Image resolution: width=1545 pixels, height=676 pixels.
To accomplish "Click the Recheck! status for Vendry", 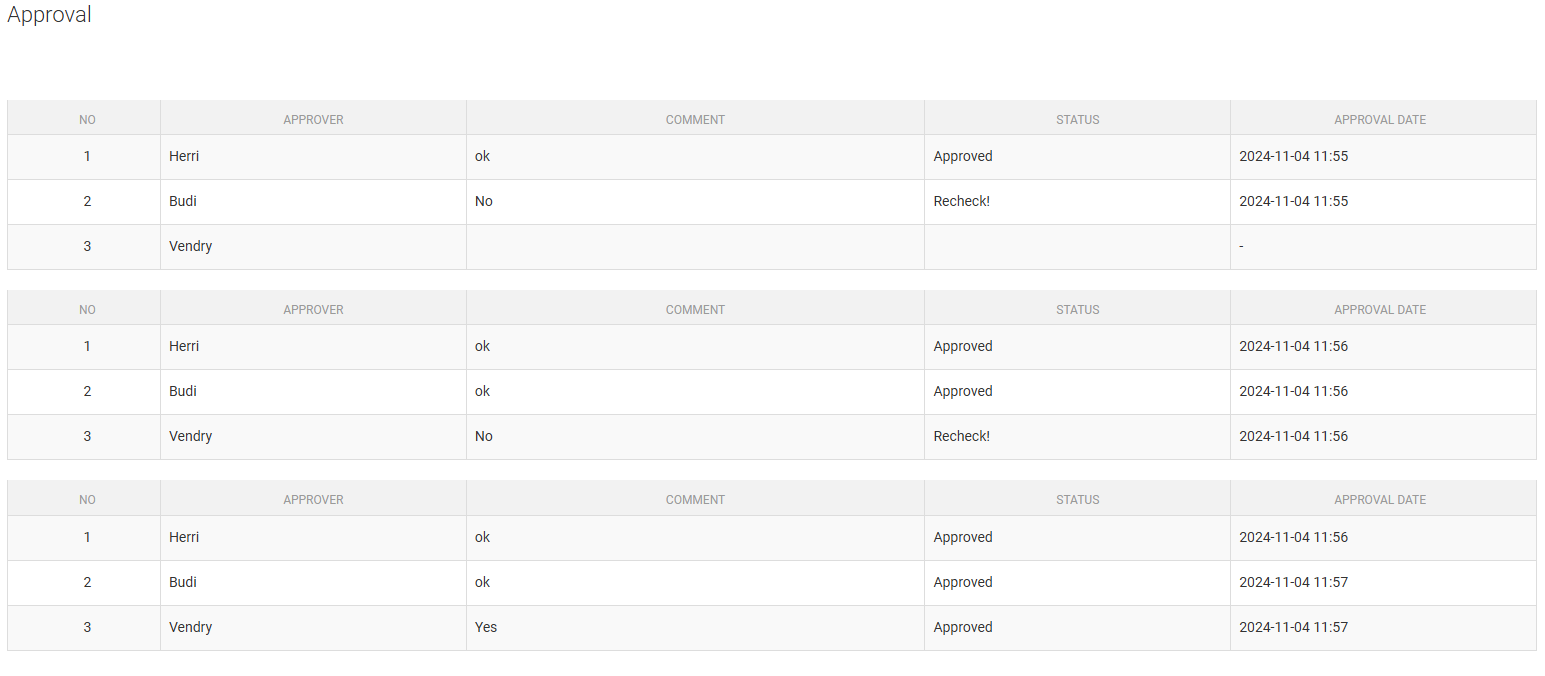I will pyautogui.click(x=962, y=436).
